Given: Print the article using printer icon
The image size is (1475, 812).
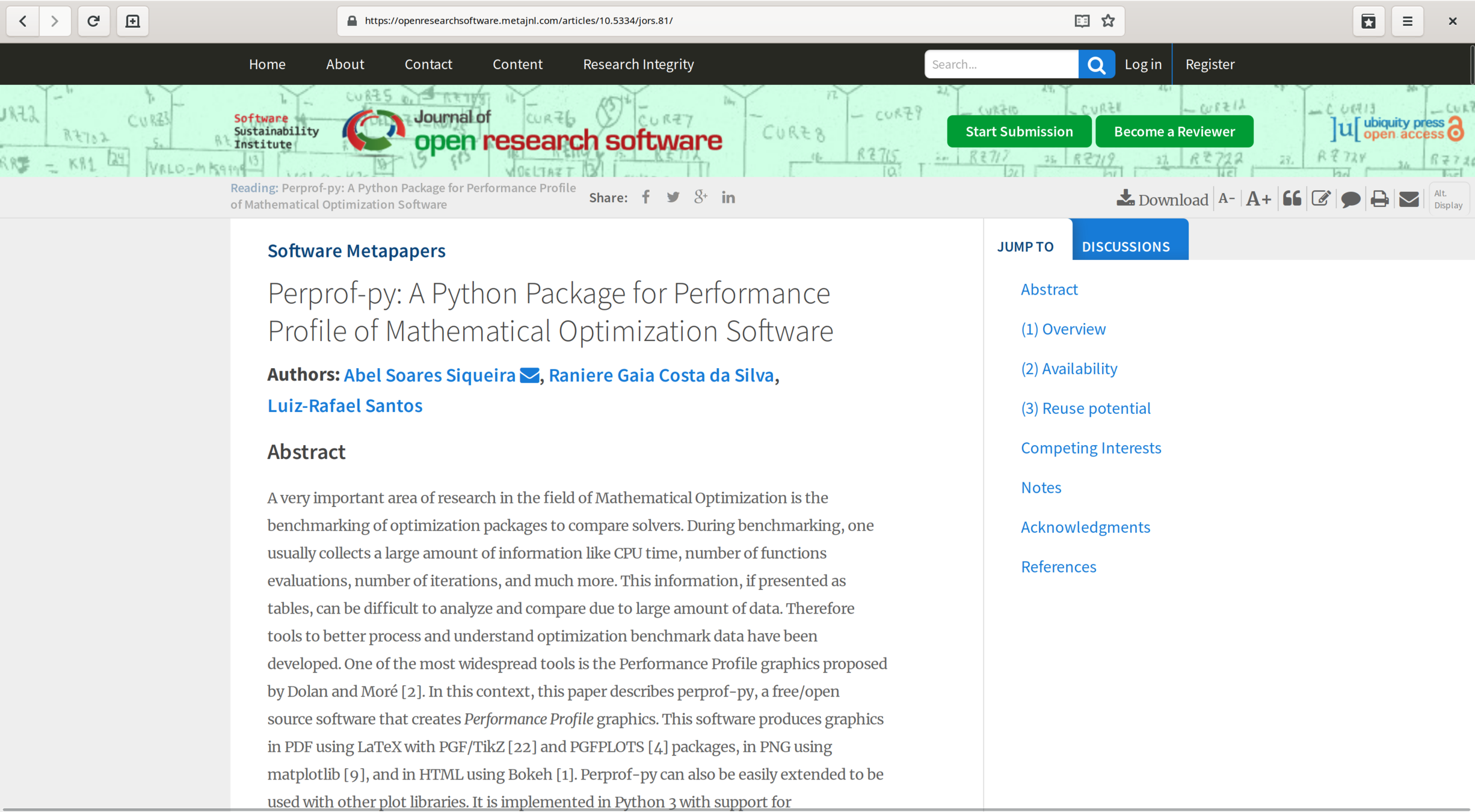Looking at the screenshot, I should click(x=1379, y=198).
